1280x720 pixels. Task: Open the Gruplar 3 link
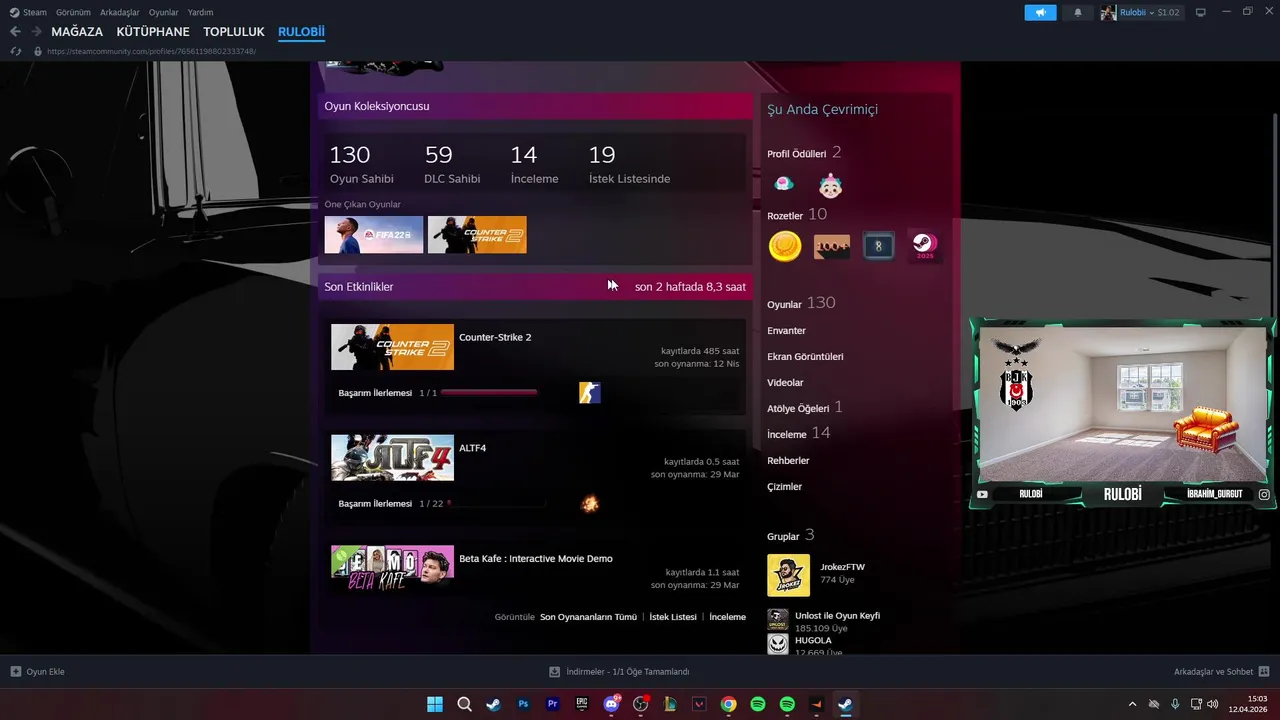coord(791,536)
